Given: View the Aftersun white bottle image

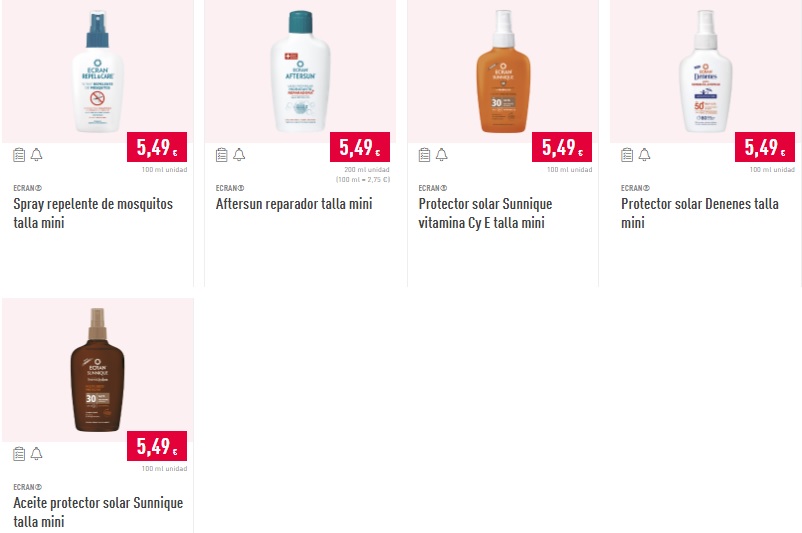Looking at the screenshot, I should coord(300,72).
